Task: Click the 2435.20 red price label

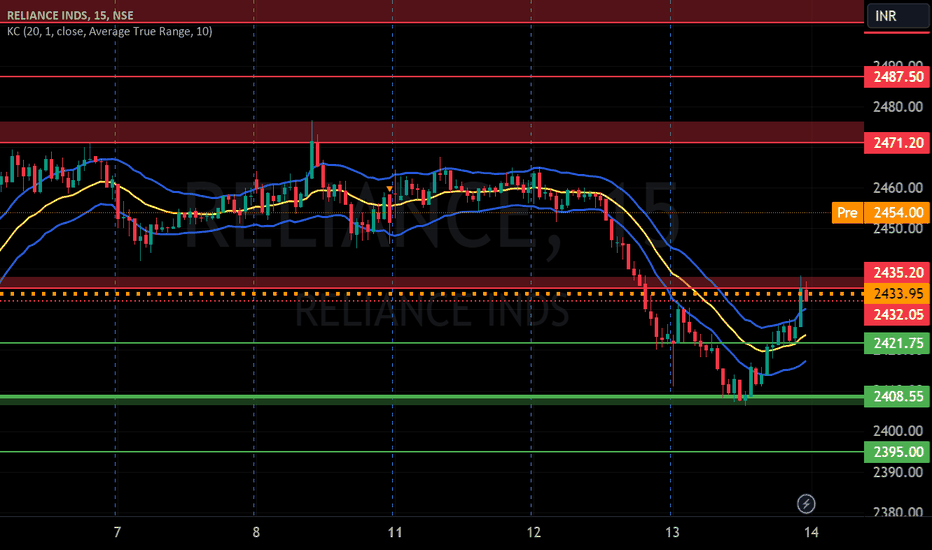Action: (x=898, y=273)
